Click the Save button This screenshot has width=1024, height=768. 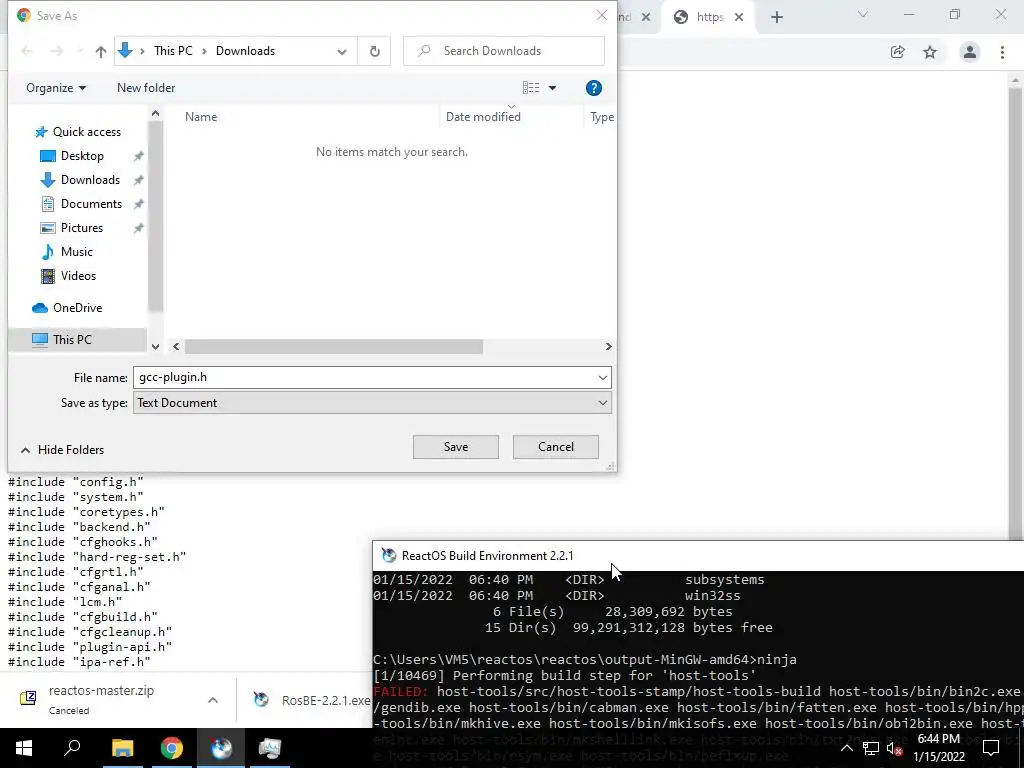456,447
